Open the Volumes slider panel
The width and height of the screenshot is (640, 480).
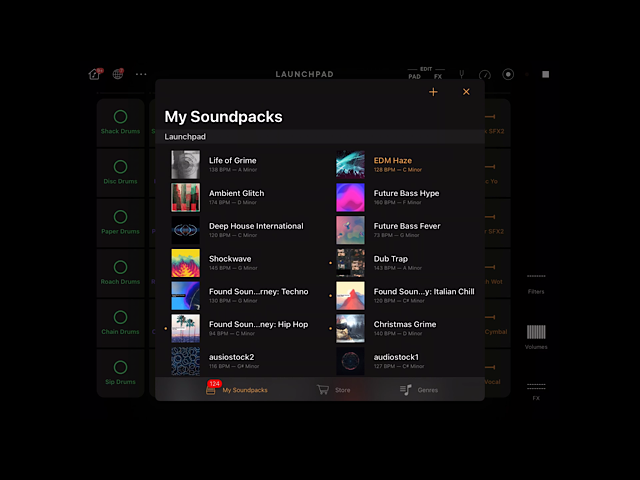tap(537, 335)
